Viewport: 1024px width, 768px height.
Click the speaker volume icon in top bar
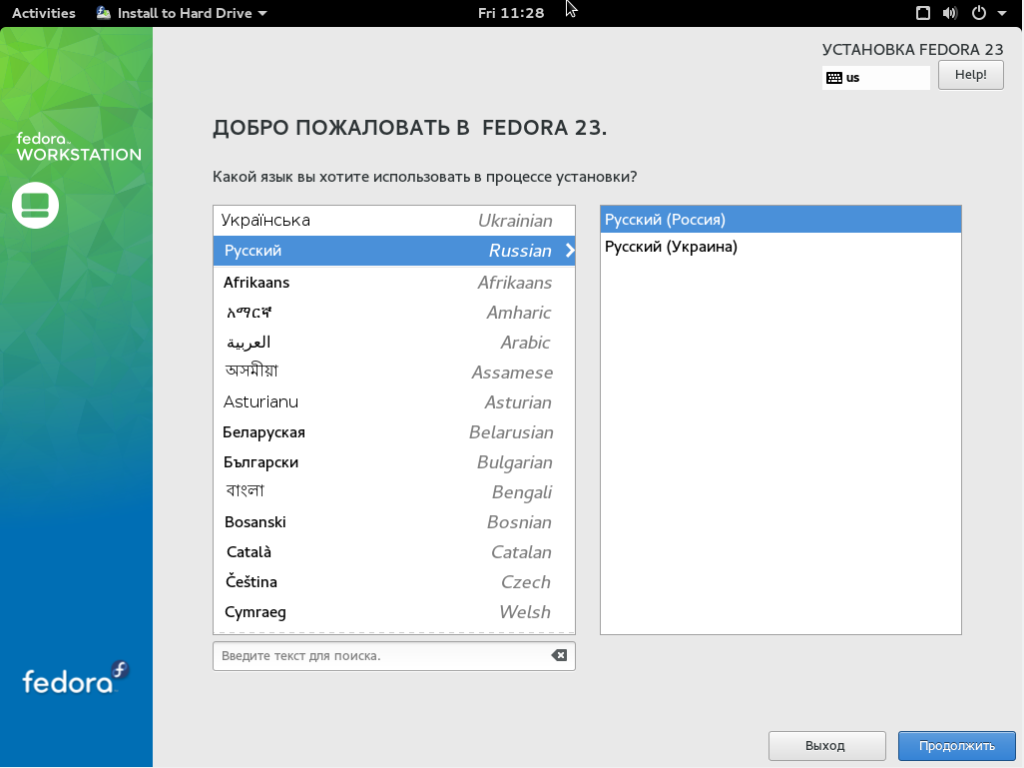[x=949, y=13]
